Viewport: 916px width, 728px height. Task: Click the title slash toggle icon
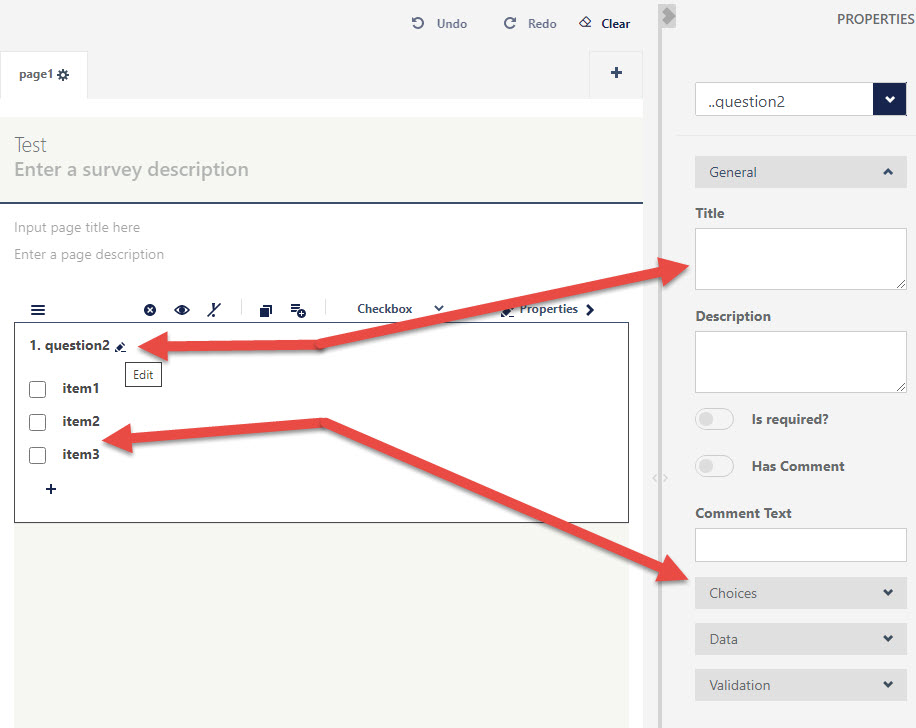[x=213, y=310]
